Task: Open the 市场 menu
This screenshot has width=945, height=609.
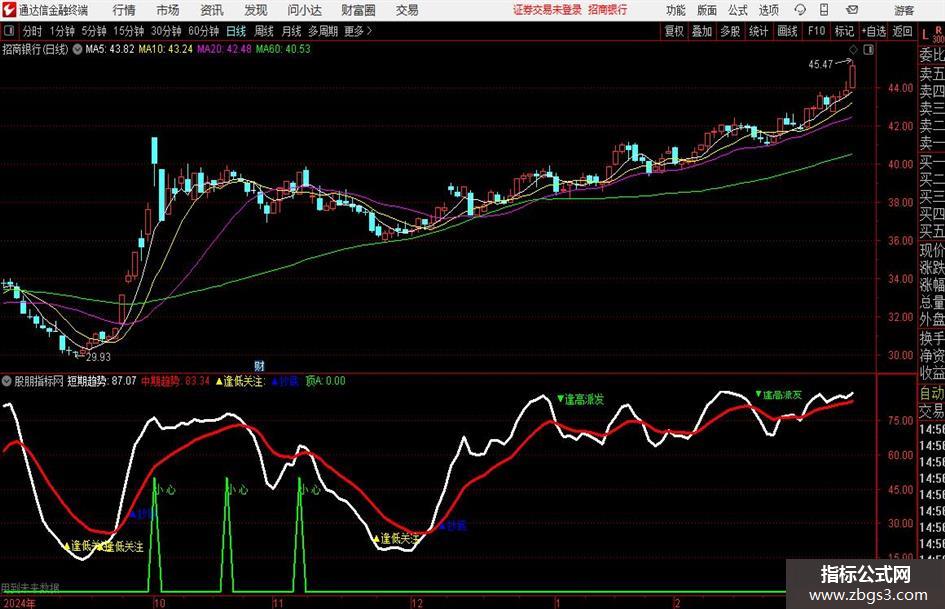Action: pos(168,10)
